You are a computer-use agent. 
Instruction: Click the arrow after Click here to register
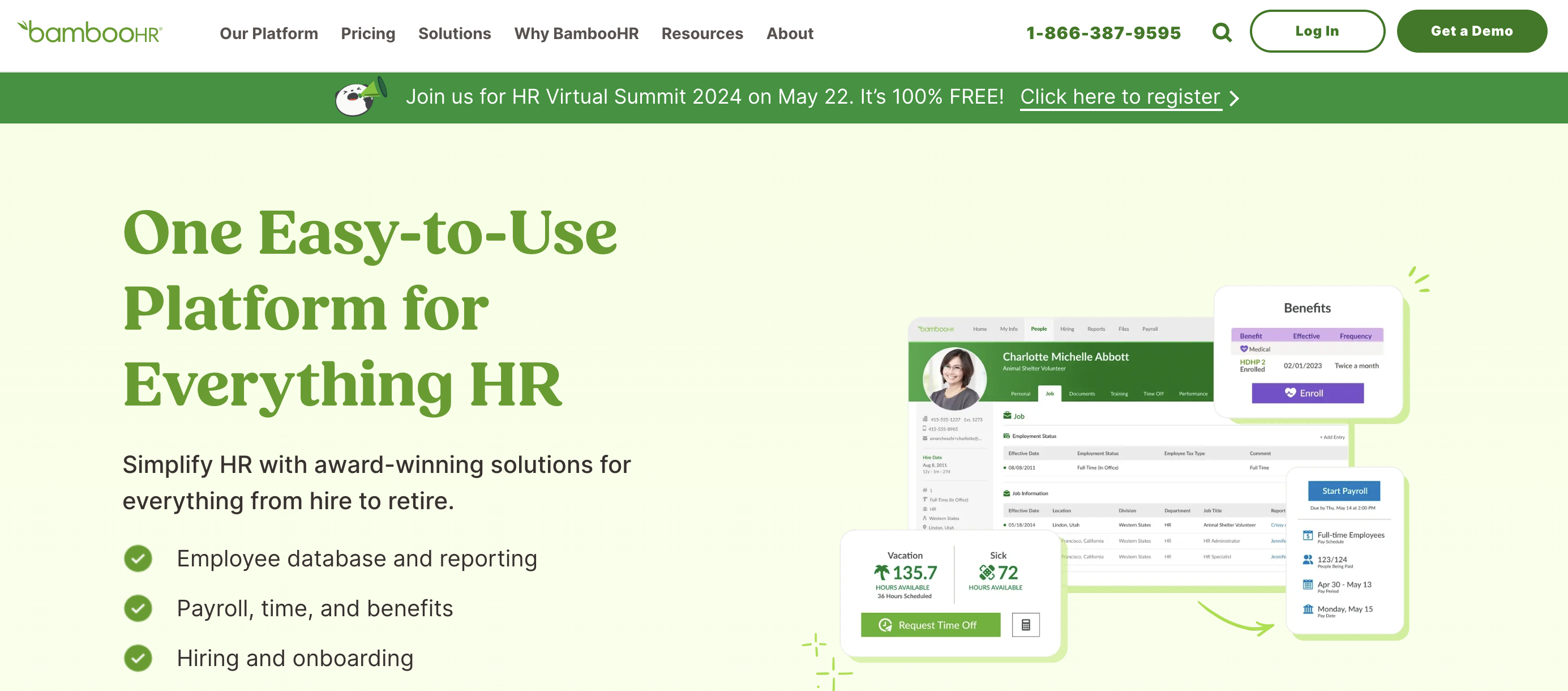1234,98
